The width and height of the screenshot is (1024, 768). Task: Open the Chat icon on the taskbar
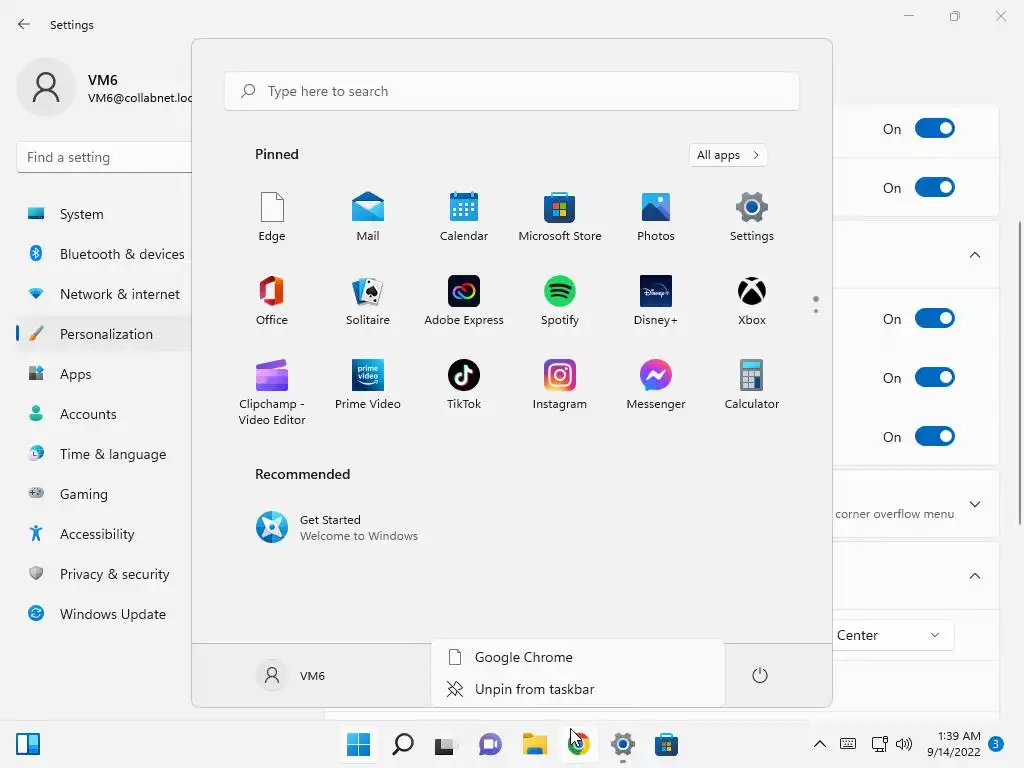point(490,744)
